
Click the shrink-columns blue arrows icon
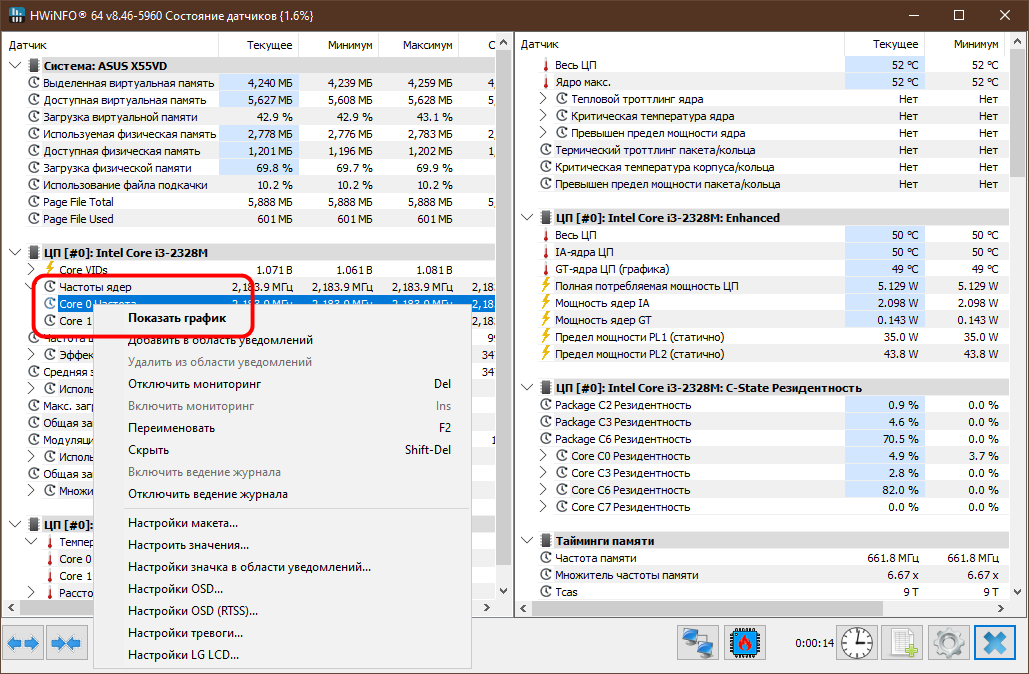(x=66, y=642)
